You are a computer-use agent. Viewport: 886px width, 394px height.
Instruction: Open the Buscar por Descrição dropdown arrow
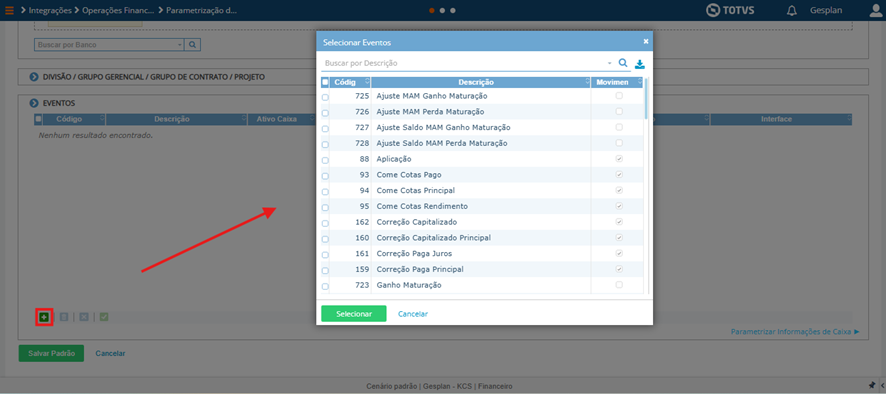[610, 63]
